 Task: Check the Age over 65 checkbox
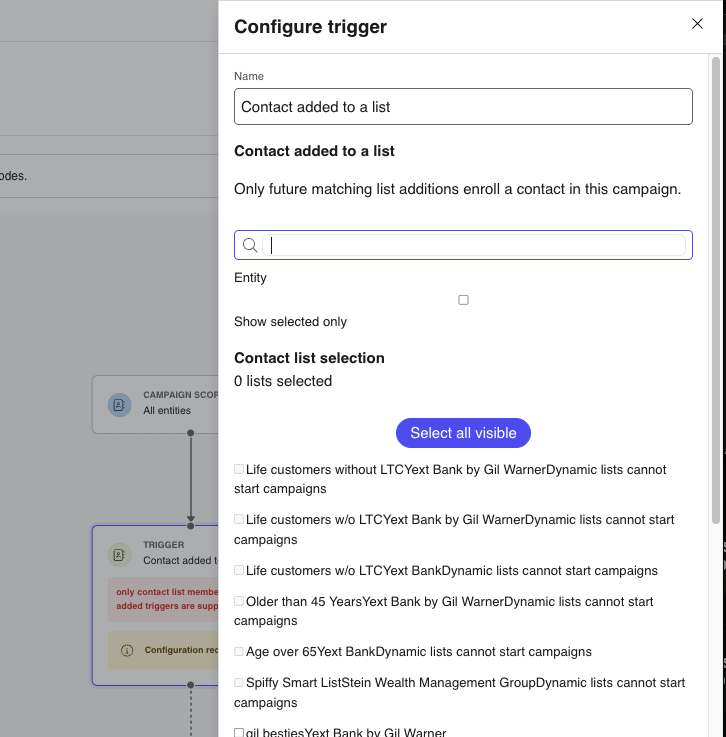(239, 651)
